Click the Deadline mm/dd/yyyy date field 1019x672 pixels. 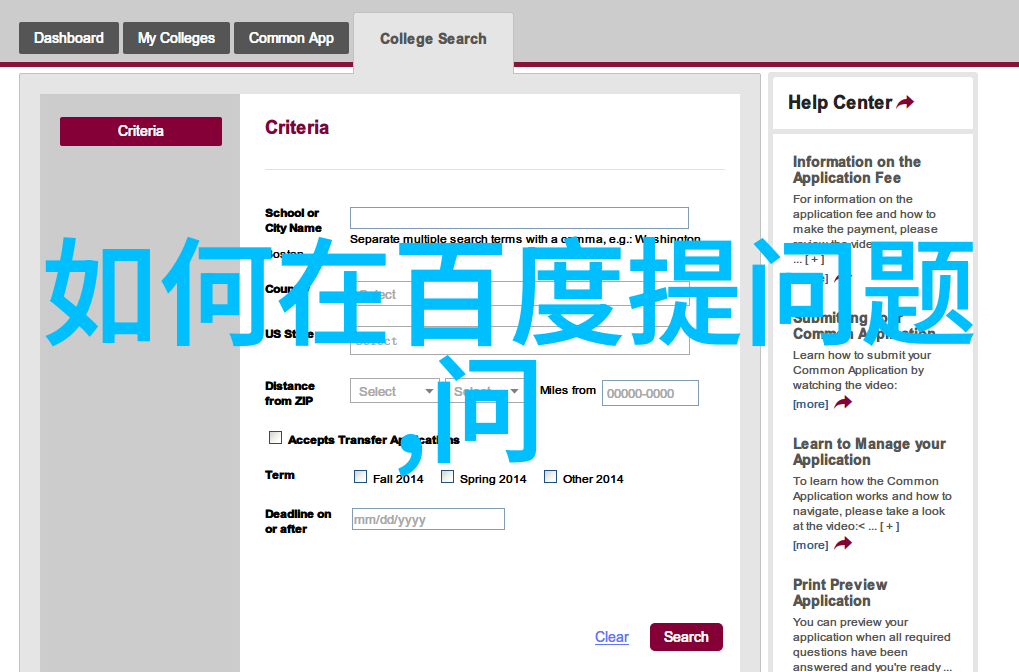(428, 519)
